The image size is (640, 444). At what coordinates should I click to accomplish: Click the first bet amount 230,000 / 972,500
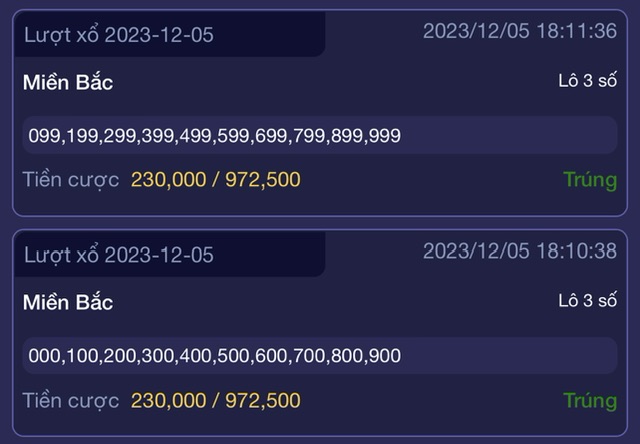(216, 180)
